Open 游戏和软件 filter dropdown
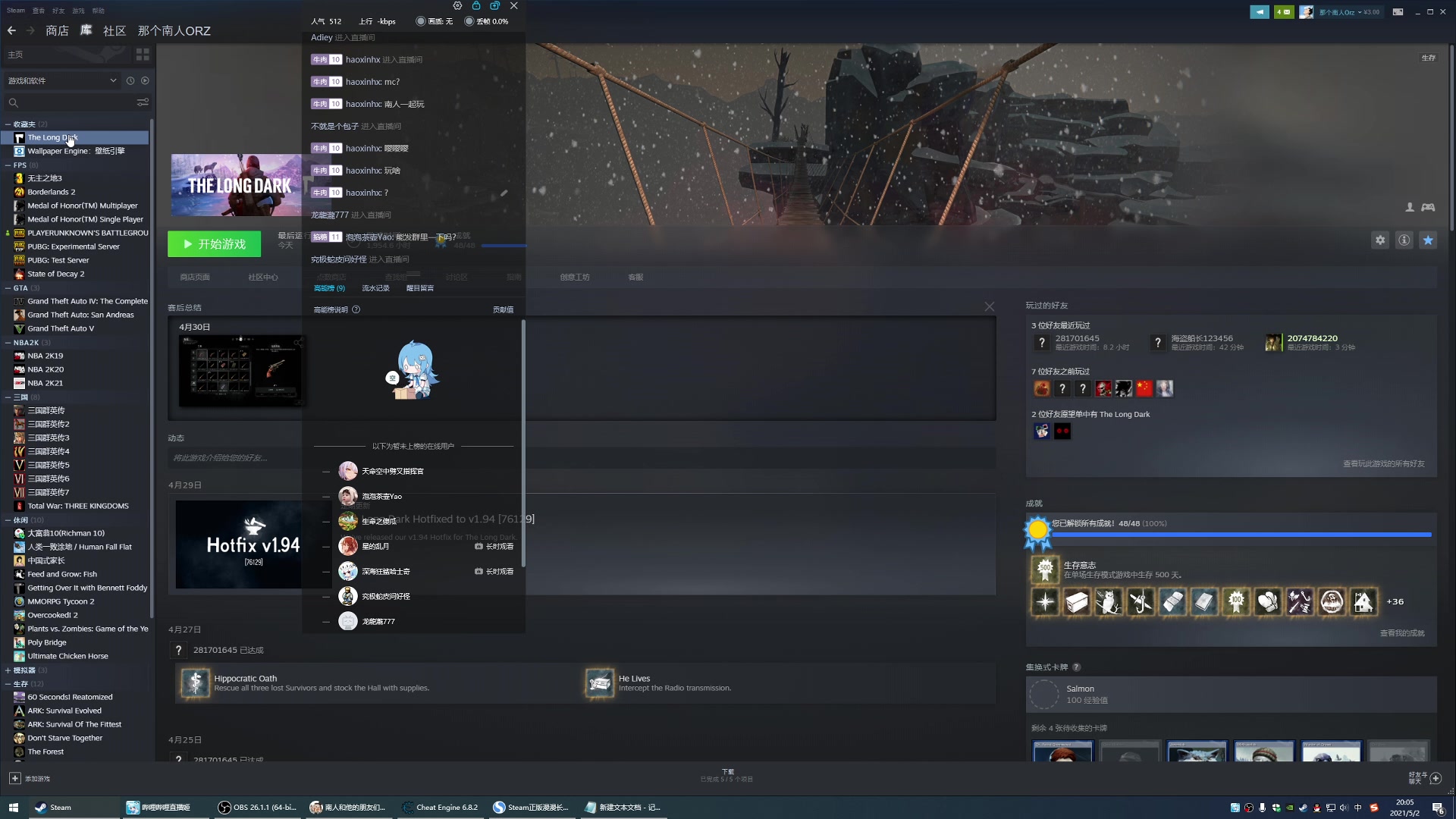The image size is (1456, 819). 62,80
